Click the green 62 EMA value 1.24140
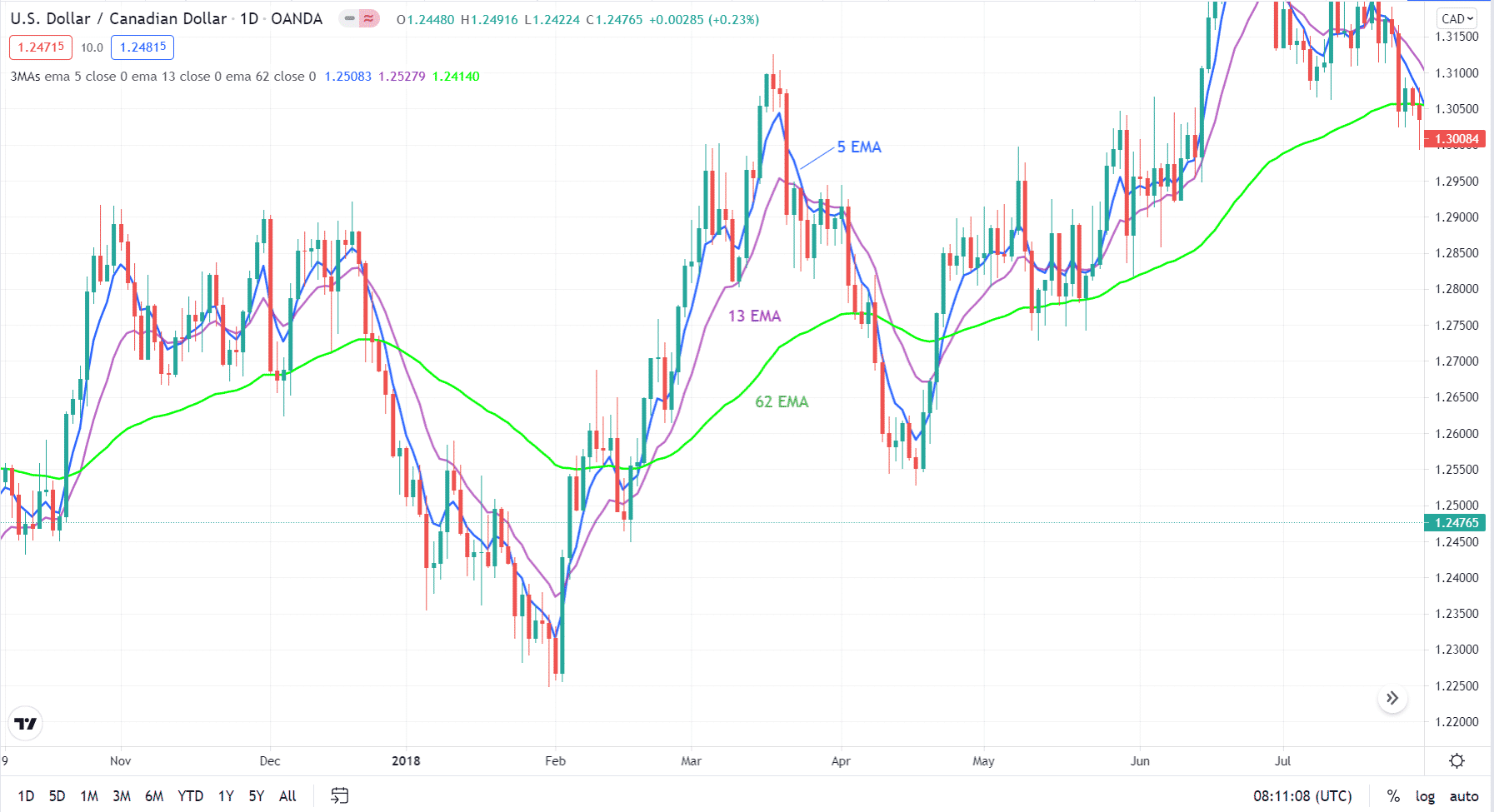The width and height of the screenshot is (1494, 812). (x=456, y=77)
